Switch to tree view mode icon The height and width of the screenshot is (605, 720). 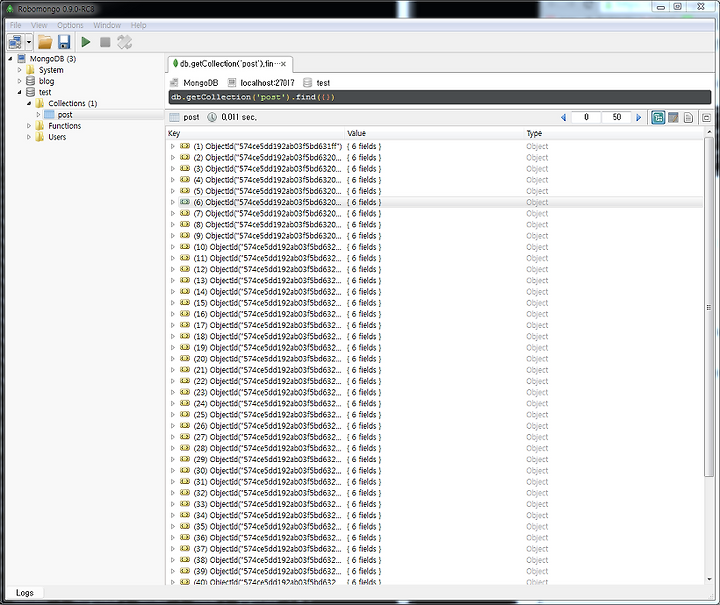(658, 118)
